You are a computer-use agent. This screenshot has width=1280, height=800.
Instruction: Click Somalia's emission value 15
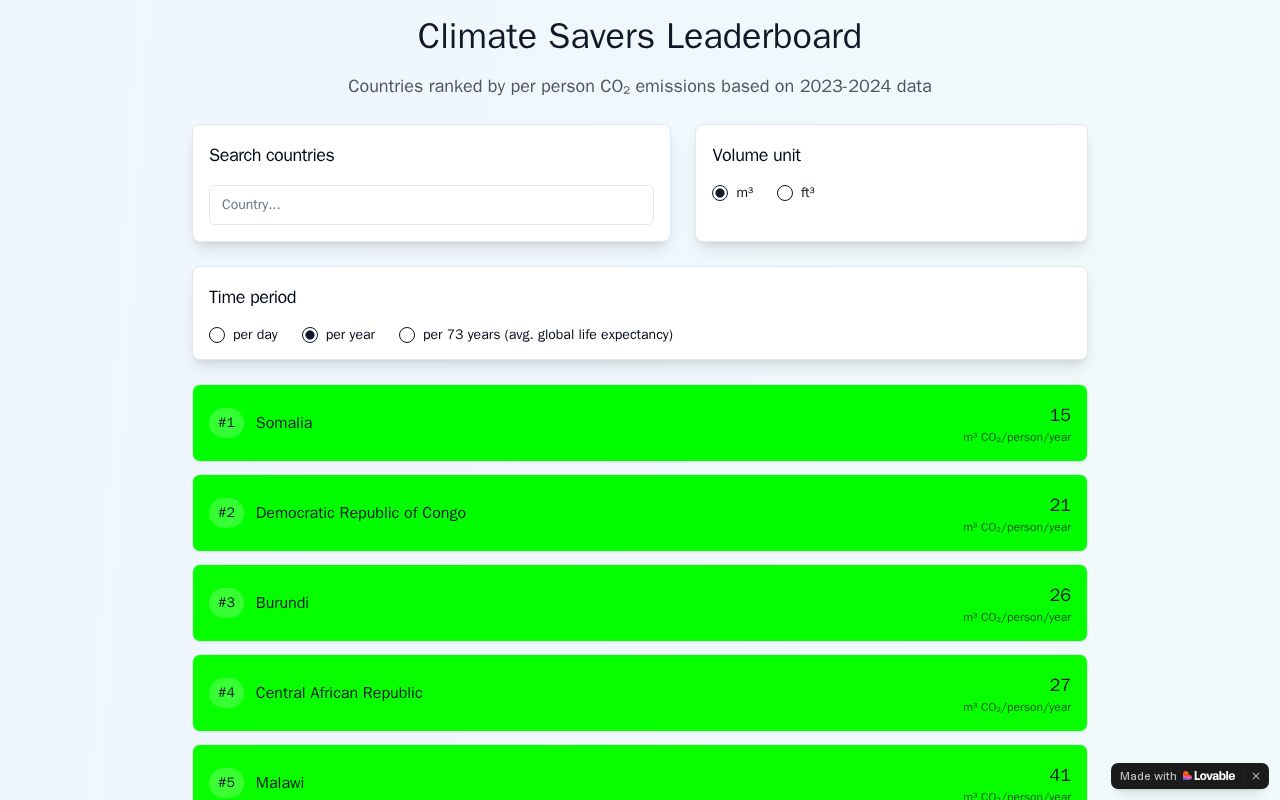pyautogui.click(x=1060, y=415)
